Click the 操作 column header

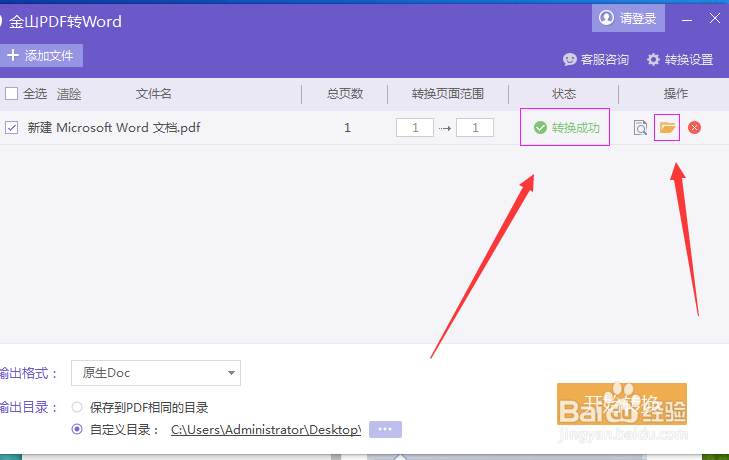pyautogui.click(x=676, y=94)
